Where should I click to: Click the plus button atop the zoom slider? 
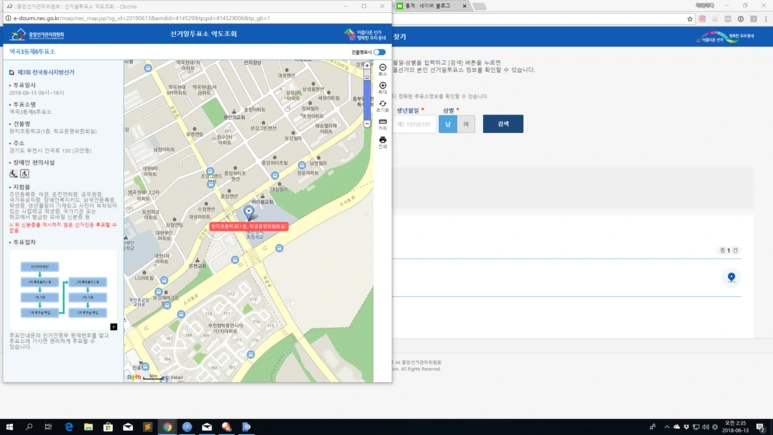(x=367, y=65)
